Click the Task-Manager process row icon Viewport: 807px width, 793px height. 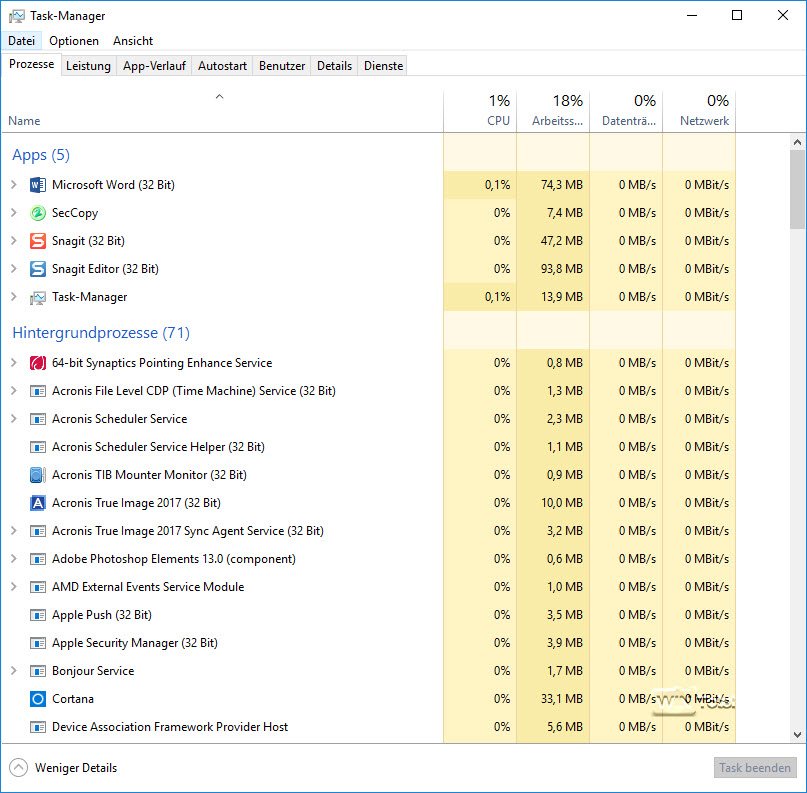pos(38,297)
